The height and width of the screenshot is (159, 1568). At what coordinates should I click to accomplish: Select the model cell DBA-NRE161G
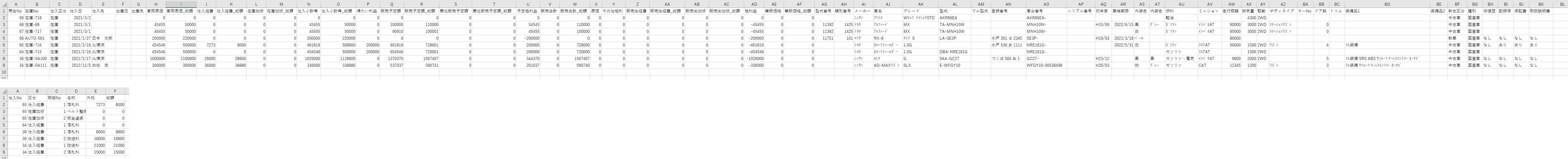point(955,52)
